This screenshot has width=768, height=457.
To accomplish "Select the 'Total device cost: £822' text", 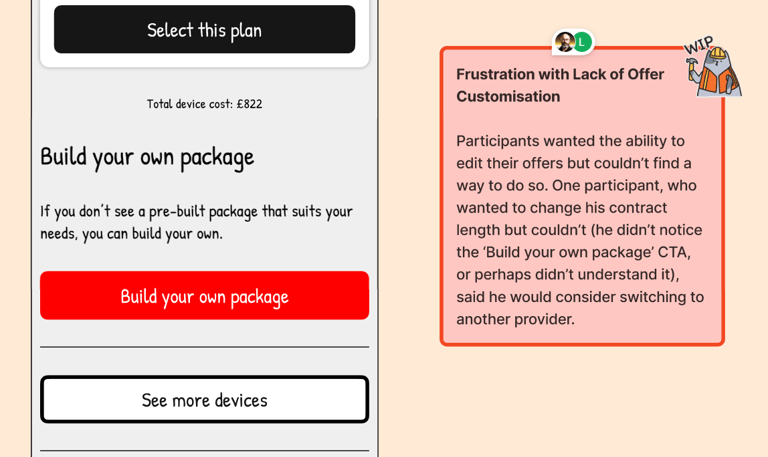I will coord(204,103).
